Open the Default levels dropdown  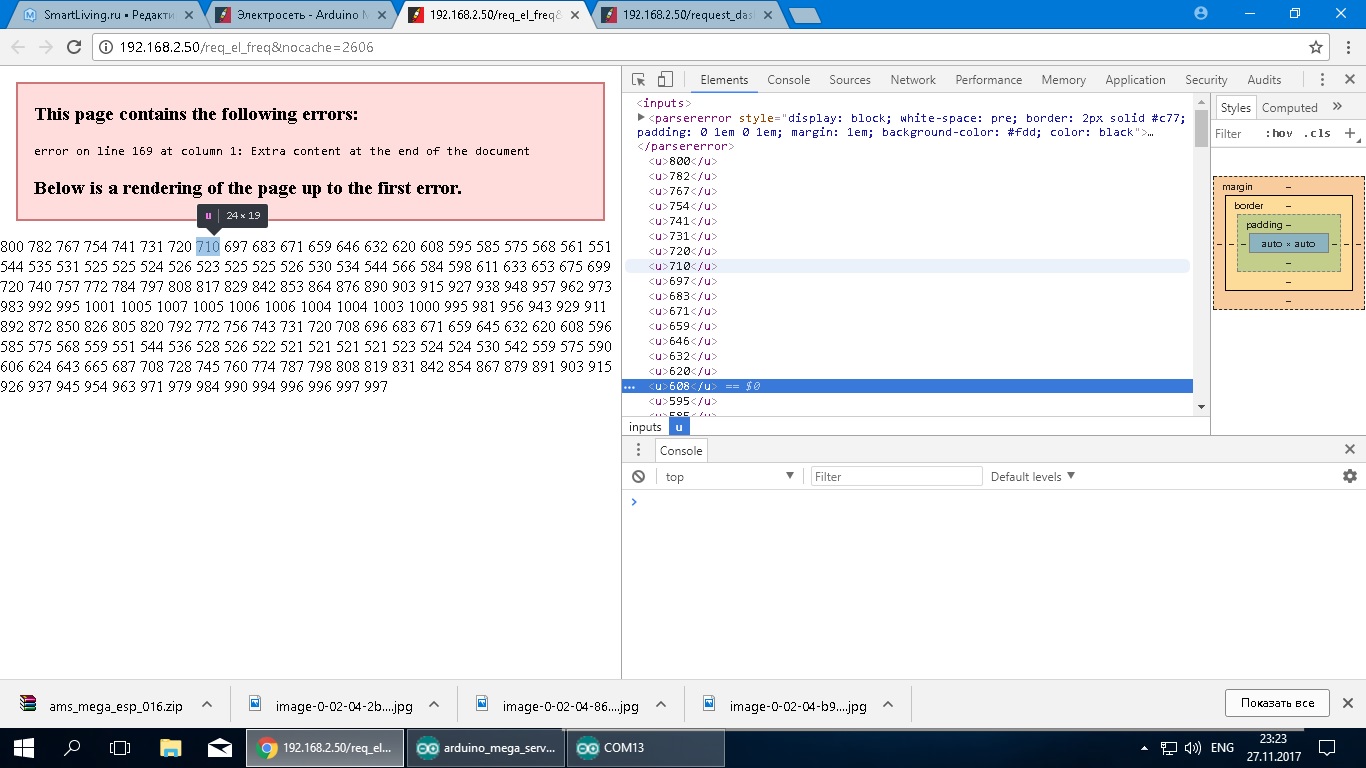tap(1032, 477)
